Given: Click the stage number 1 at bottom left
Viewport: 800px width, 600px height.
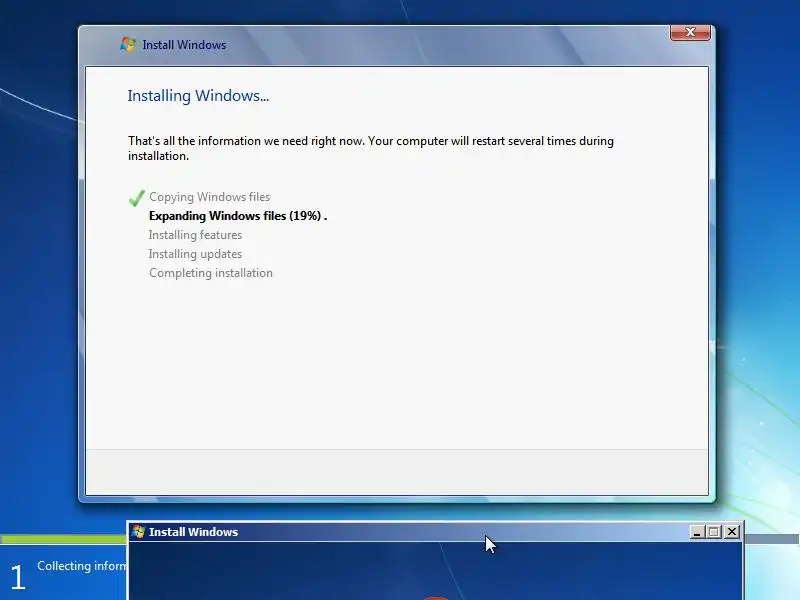Looking at the screenshot, I should pos(18,577).
